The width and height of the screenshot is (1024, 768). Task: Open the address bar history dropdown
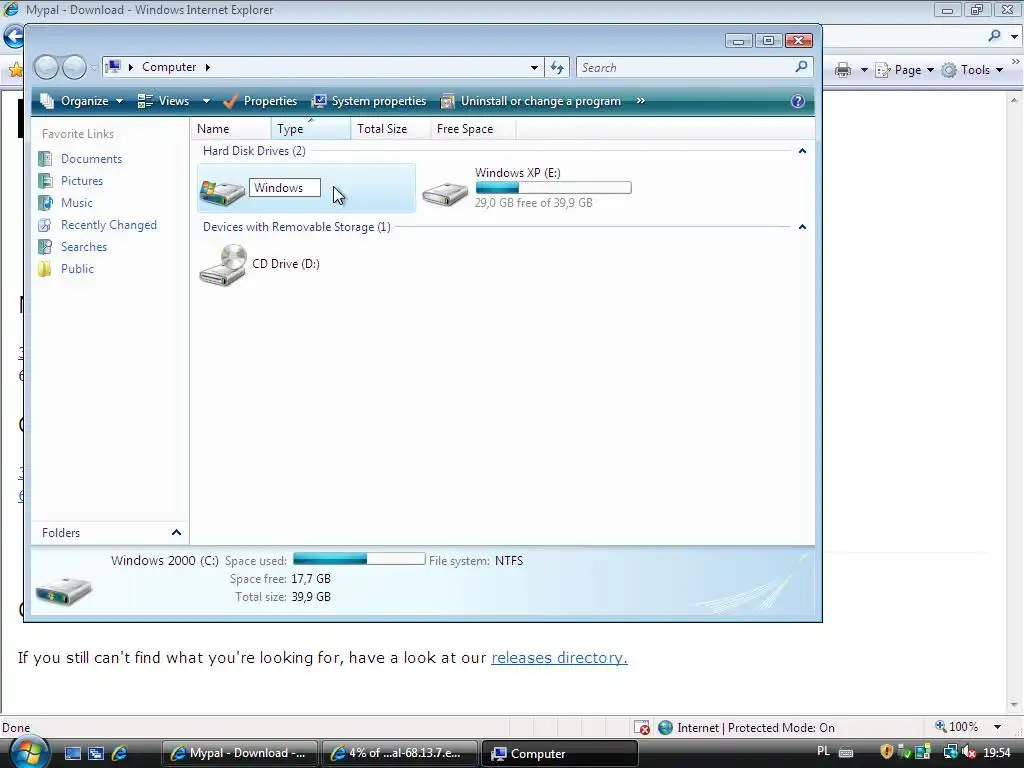pos(534,67)
